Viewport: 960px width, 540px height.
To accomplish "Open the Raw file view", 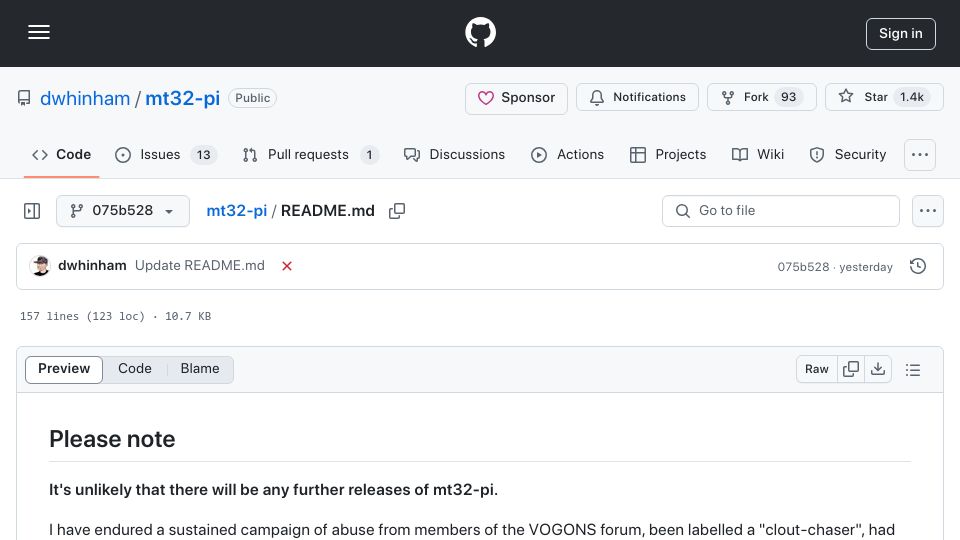I will [x=817, y=369].
